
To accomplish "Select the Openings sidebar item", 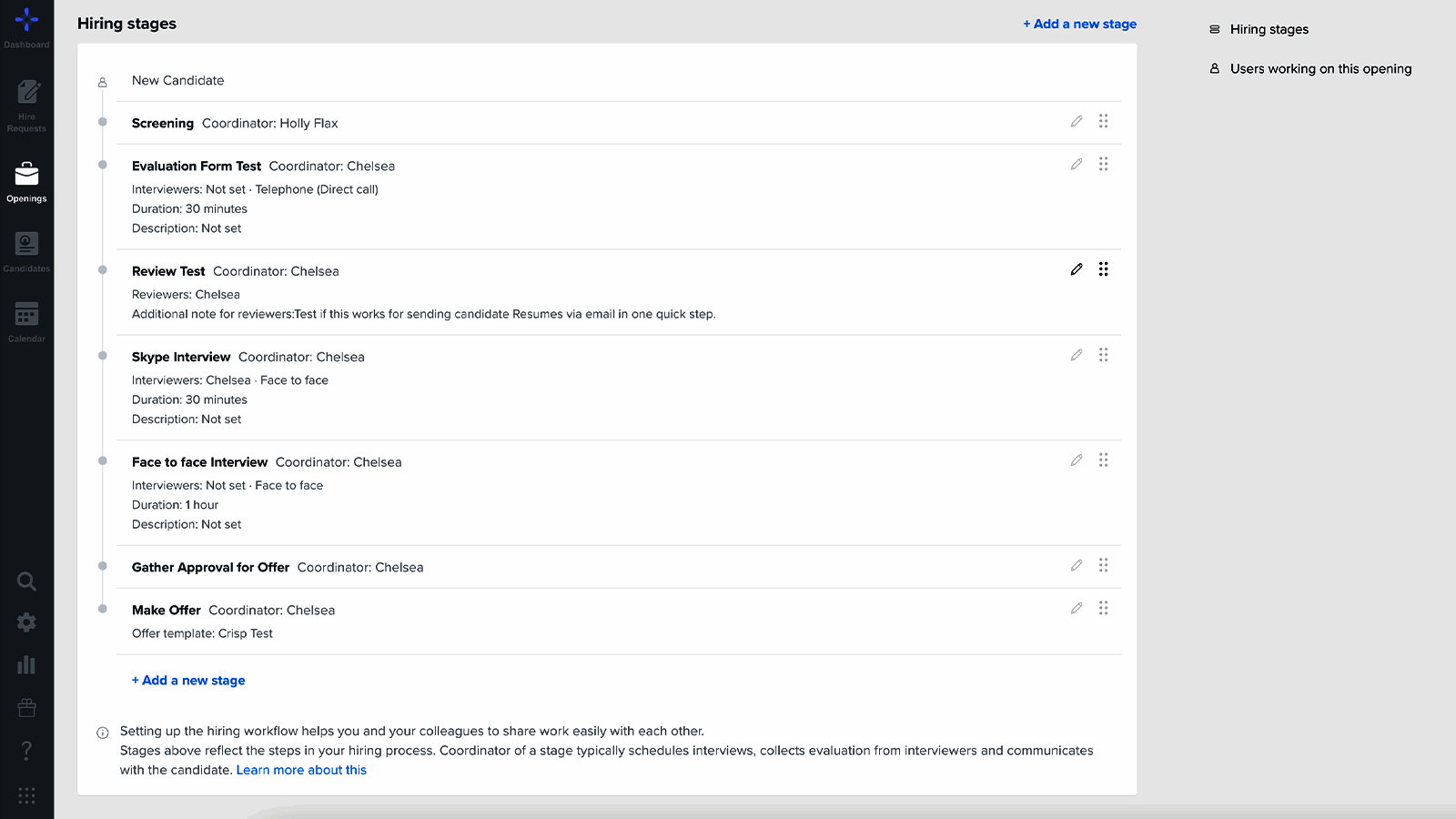I will (x=26, y=180).
